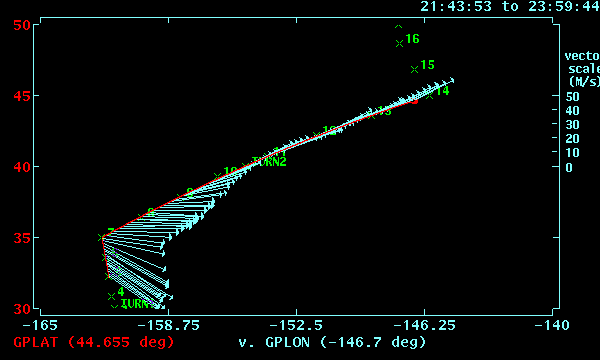Select the green waypoint 14 label
Screen dimensions: 600x360
pos(442,91)
